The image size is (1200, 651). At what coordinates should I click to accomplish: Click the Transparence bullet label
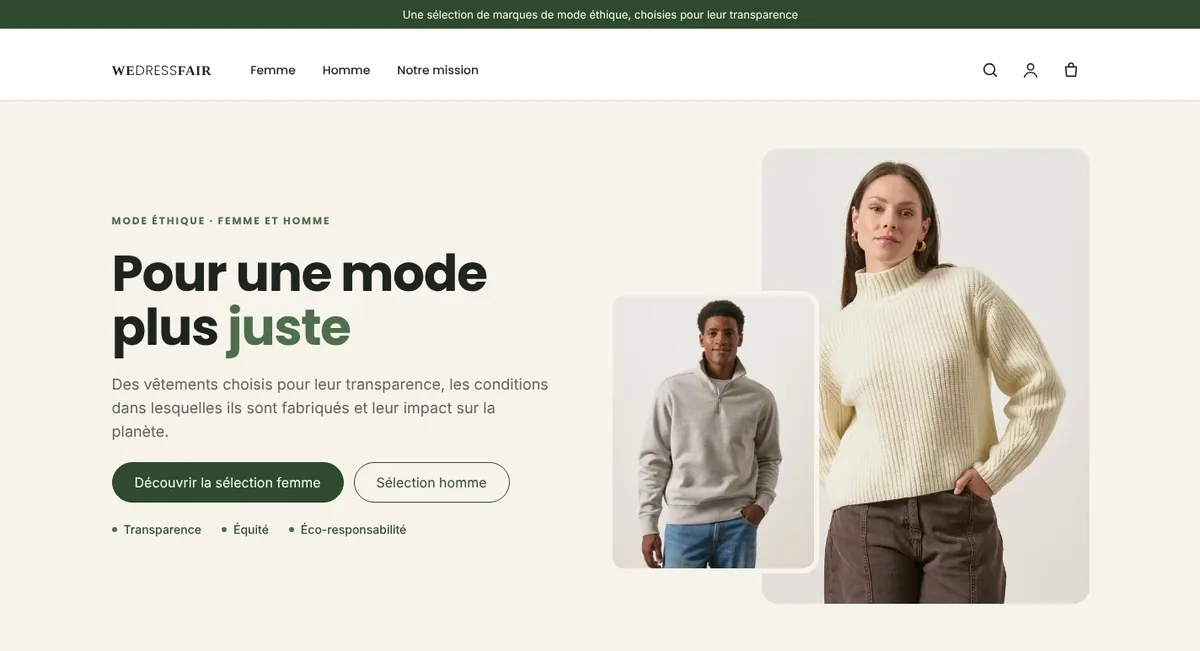click(162, 530)
